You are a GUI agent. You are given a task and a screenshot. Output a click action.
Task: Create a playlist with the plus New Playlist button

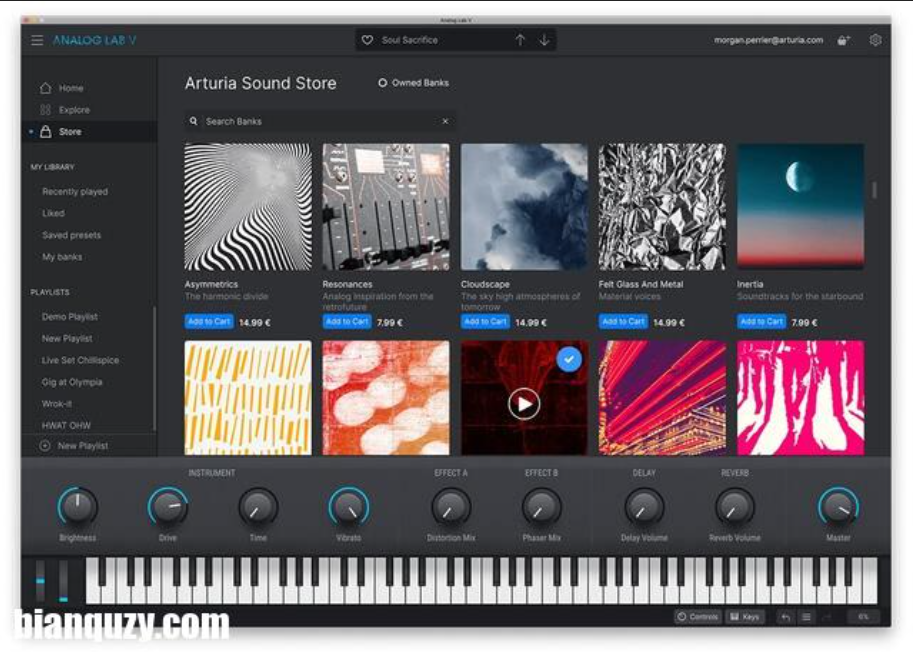point(74,445)
